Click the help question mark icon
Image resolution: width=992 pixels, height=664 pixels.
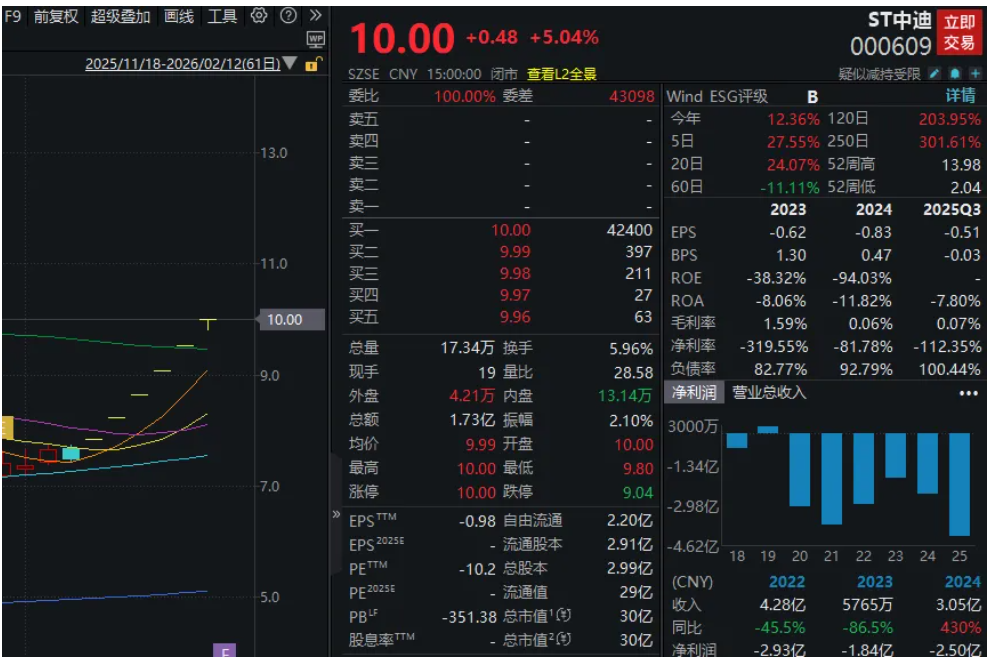[x=288, y=16]
